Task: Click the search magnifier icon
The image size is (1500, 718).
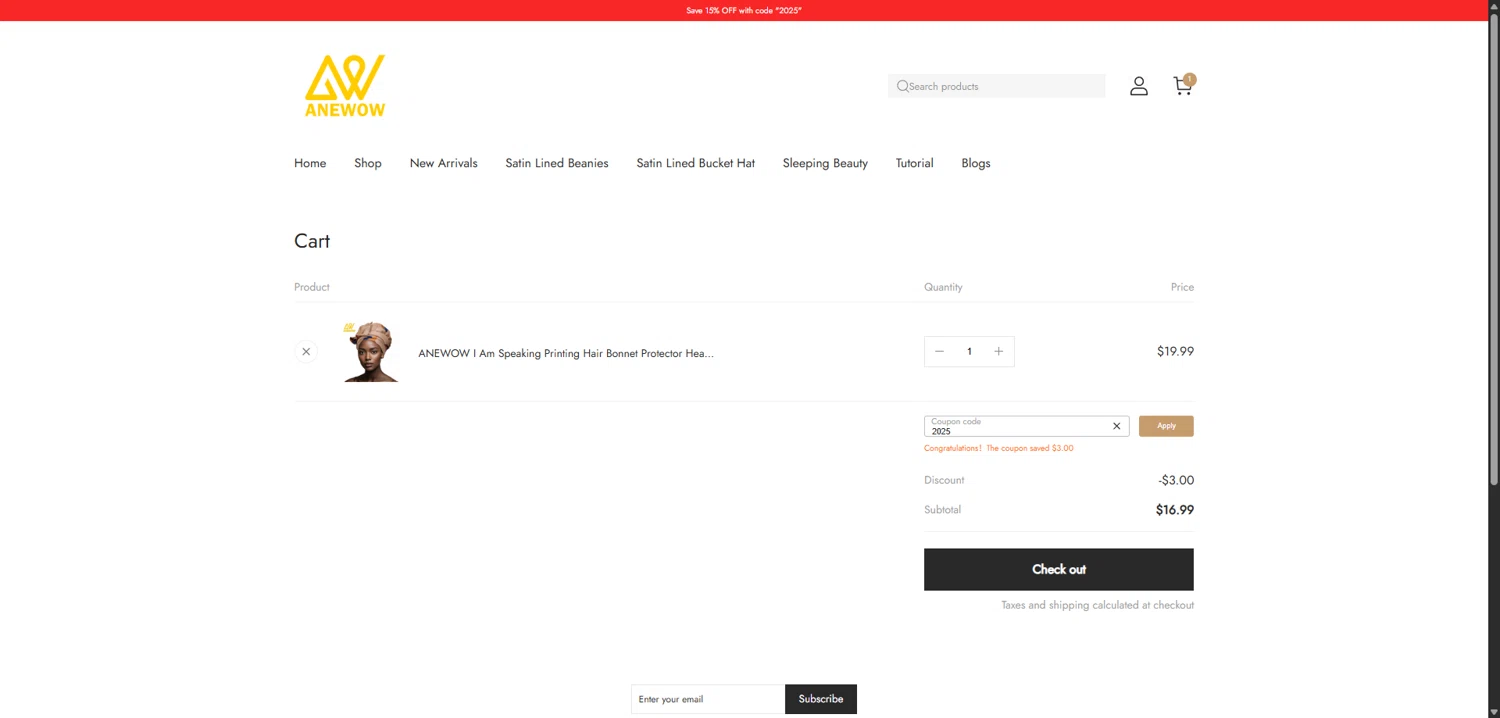Action: pos(902,86)
